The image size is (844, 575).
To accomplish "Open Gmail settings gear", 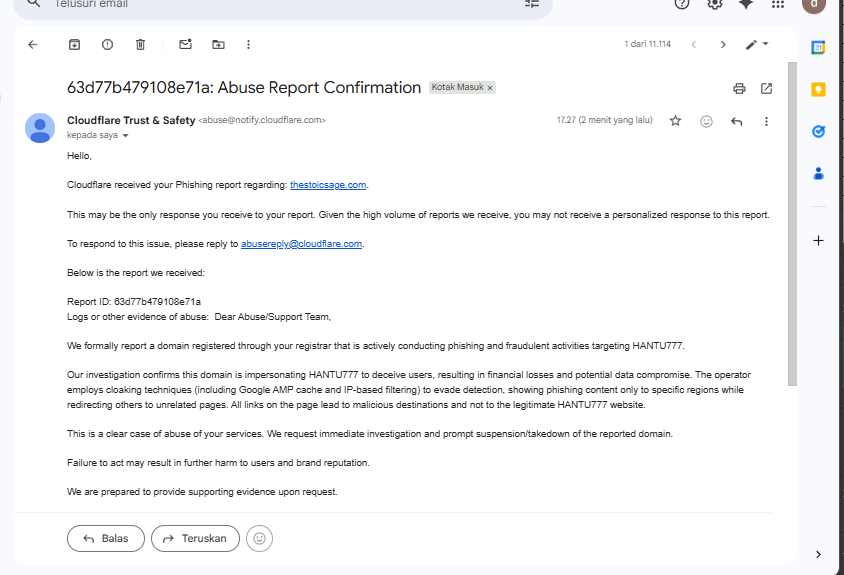I will pyautogui.click(x=714, y=4).
